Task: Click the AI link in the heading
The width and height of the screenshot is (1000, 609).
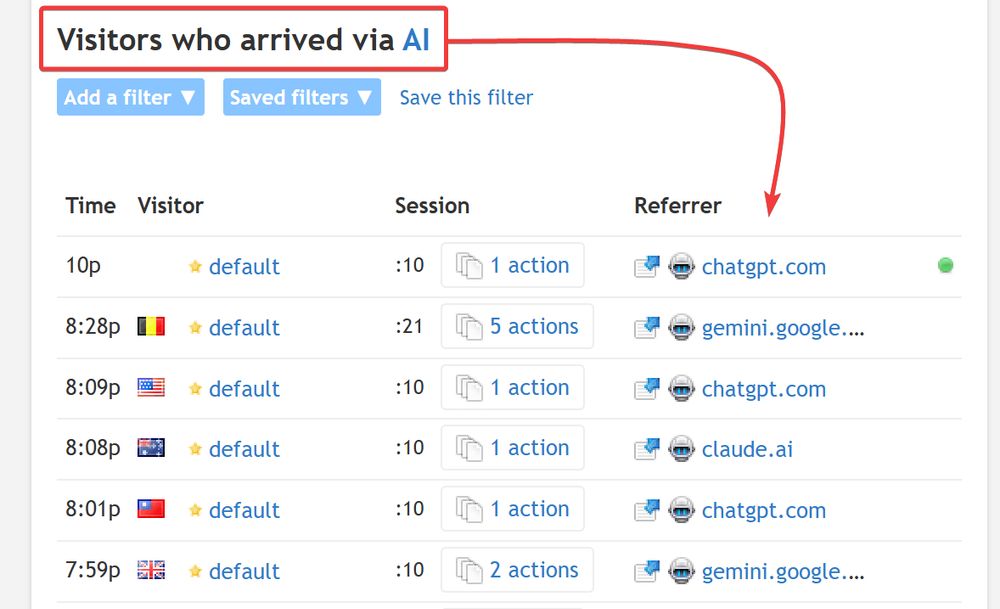Action: click(x=416, y=40)
